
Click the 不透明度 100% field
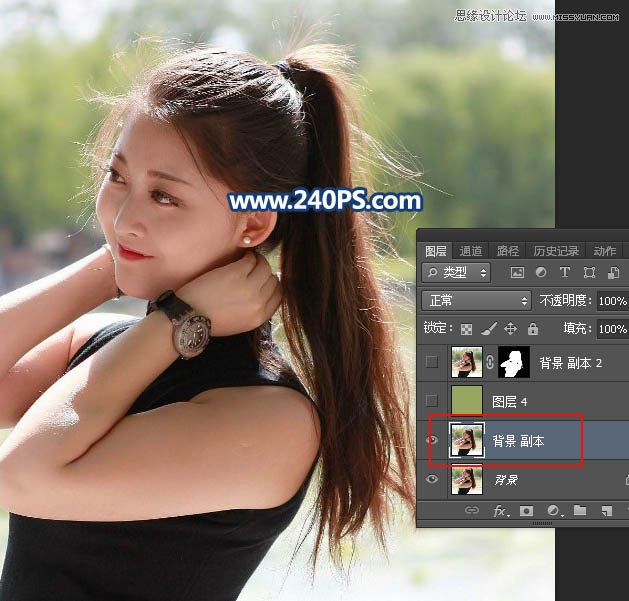(x=612, y=300)
